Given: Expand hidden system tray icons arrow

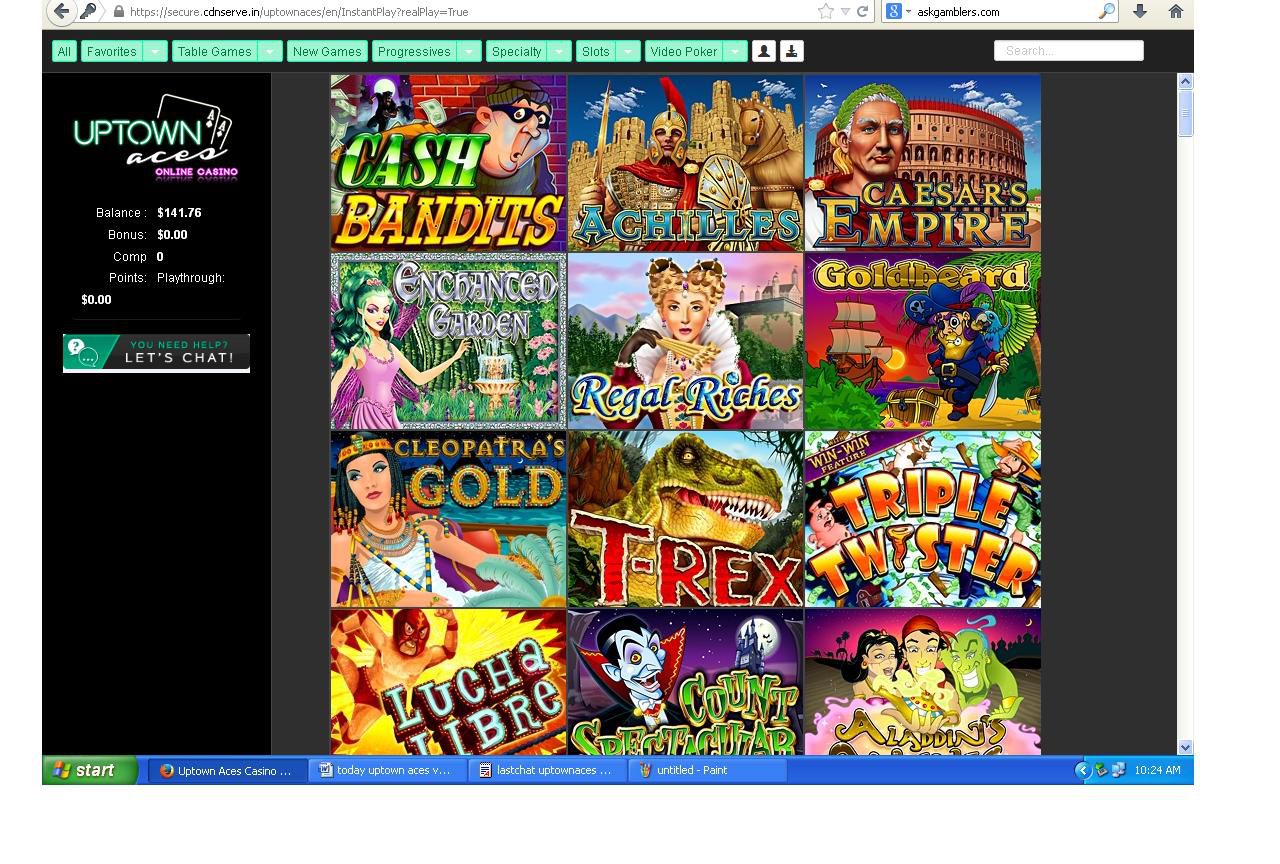Looking at the screenshot, I should (x=1083, y=770).
